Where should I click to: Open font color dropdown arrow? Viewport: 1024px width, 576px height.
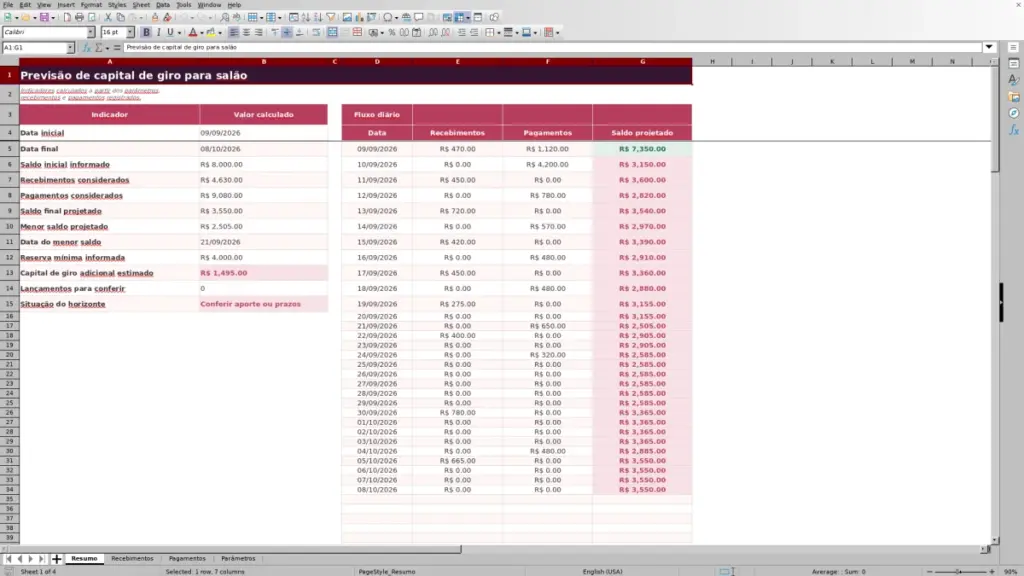pos(202,33)
